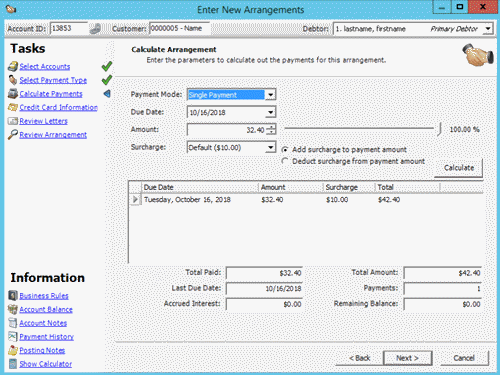Click the percentage slider thumb
The image size is (500, 375).
pos(440,129)
